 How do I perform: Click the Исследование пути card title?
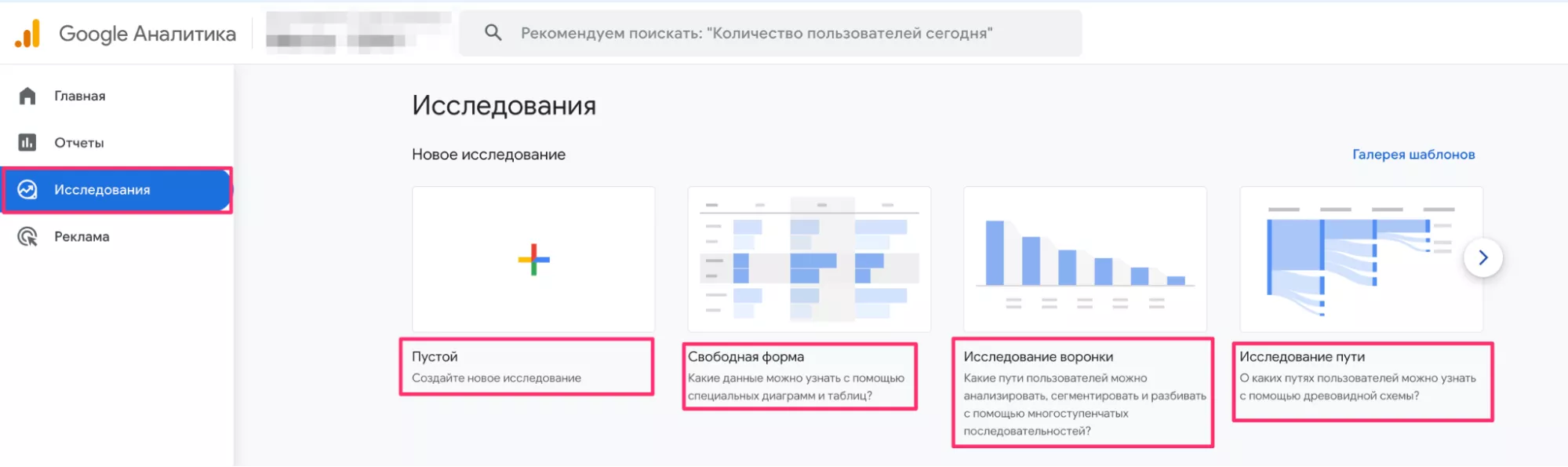1302,356
